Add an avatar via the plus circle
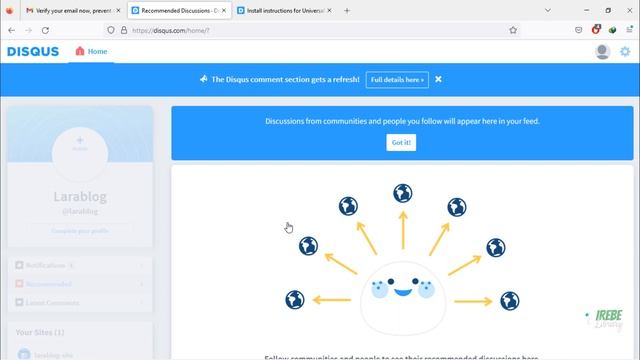The width and height of the screenshot is (640, 360). (80, 154)
